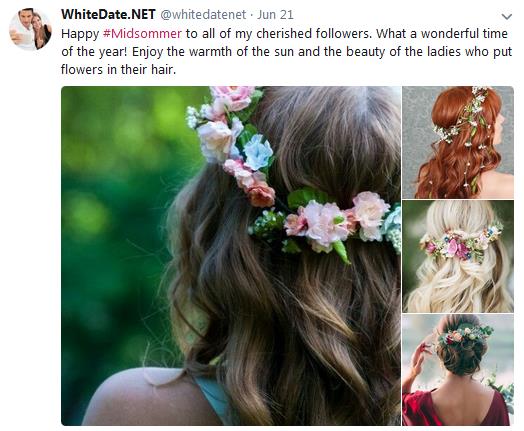Click the WhiteDate.NET display name
524x431 pixels.
click(108, 14)
